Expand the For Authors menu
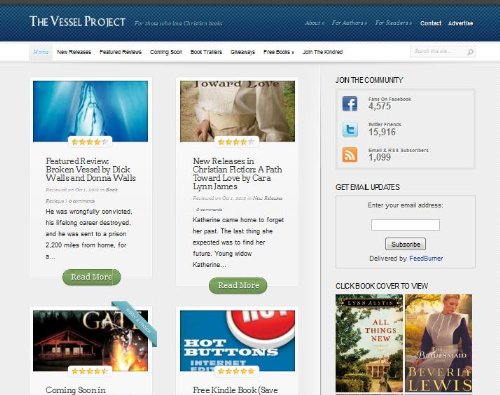This screenshot has height=395, width=500. [349, 23]
